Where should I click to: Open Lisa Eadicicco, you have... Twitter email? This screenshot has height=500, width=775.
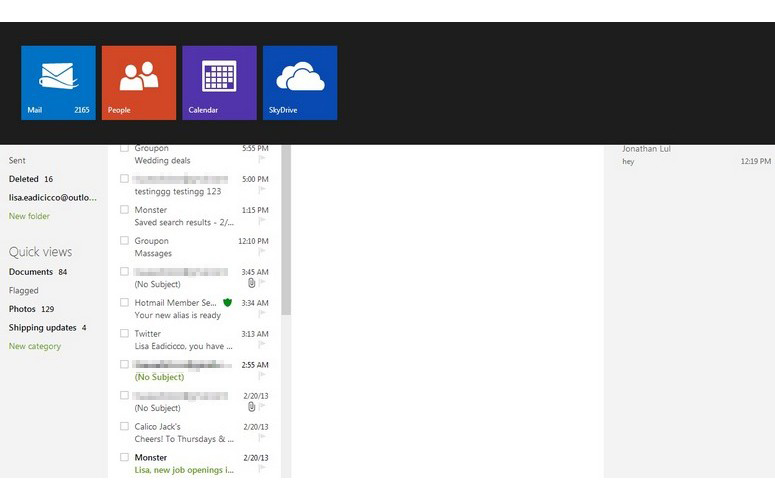183,346
